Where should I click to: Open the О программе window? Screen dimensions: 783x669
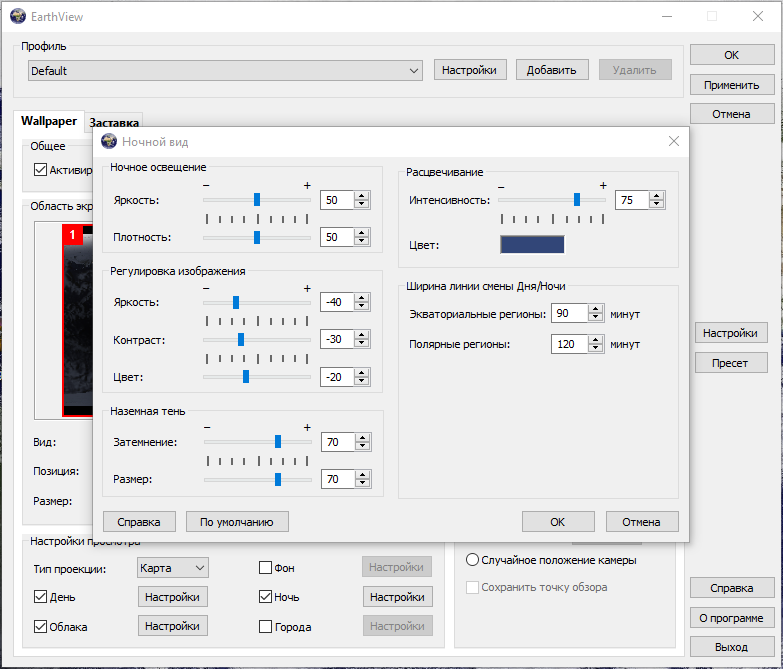(732, 618)
